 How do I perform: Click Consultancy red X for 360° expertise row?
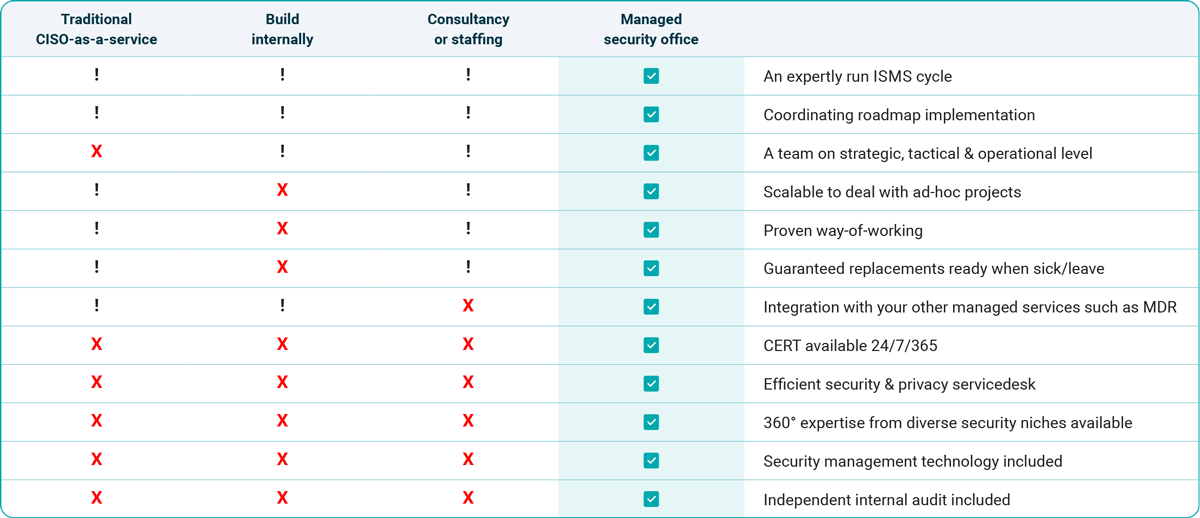[x=468, y=422]
